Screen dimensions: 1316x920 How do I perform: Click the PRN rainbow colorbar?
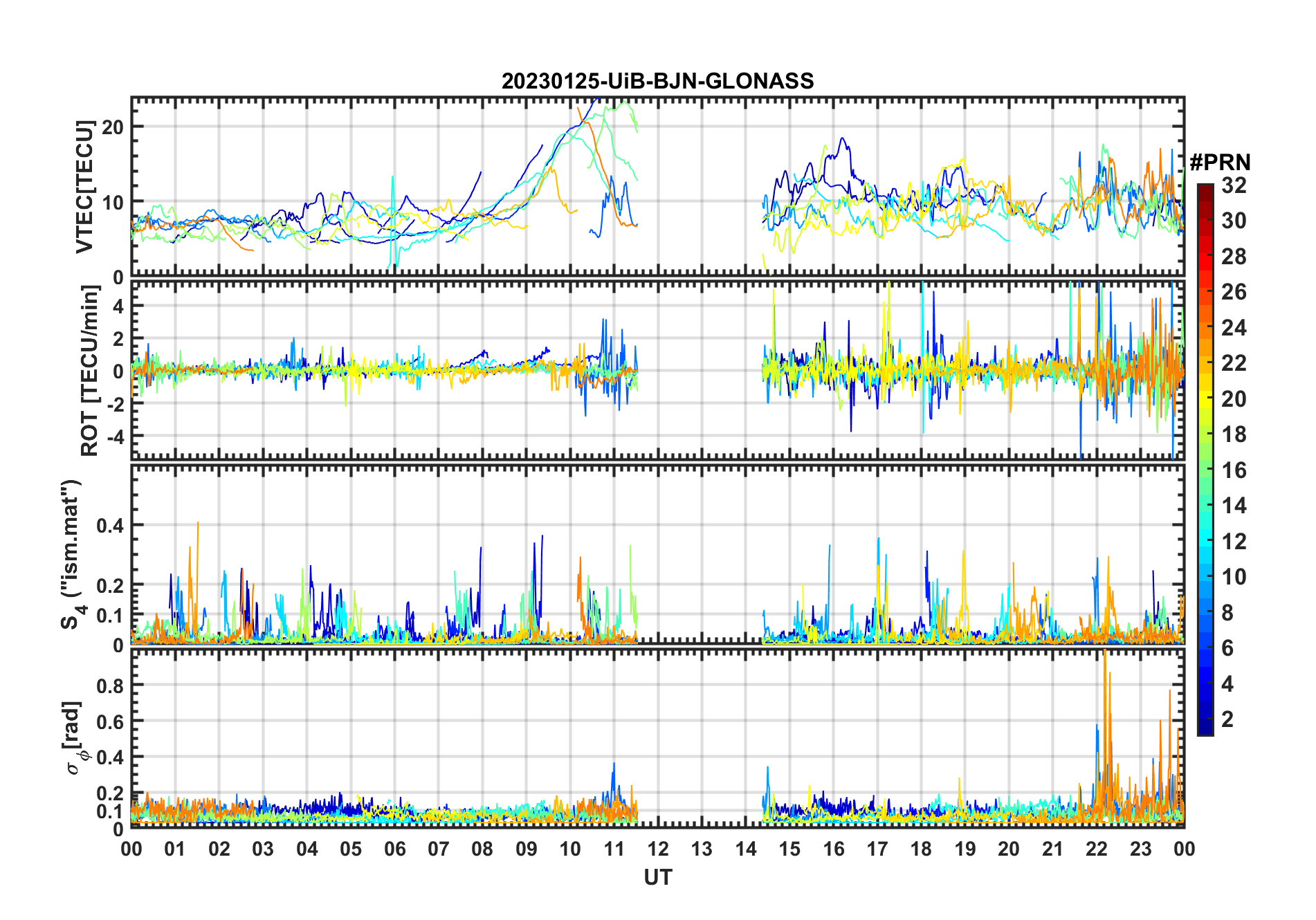click(x=1205, y=459)
